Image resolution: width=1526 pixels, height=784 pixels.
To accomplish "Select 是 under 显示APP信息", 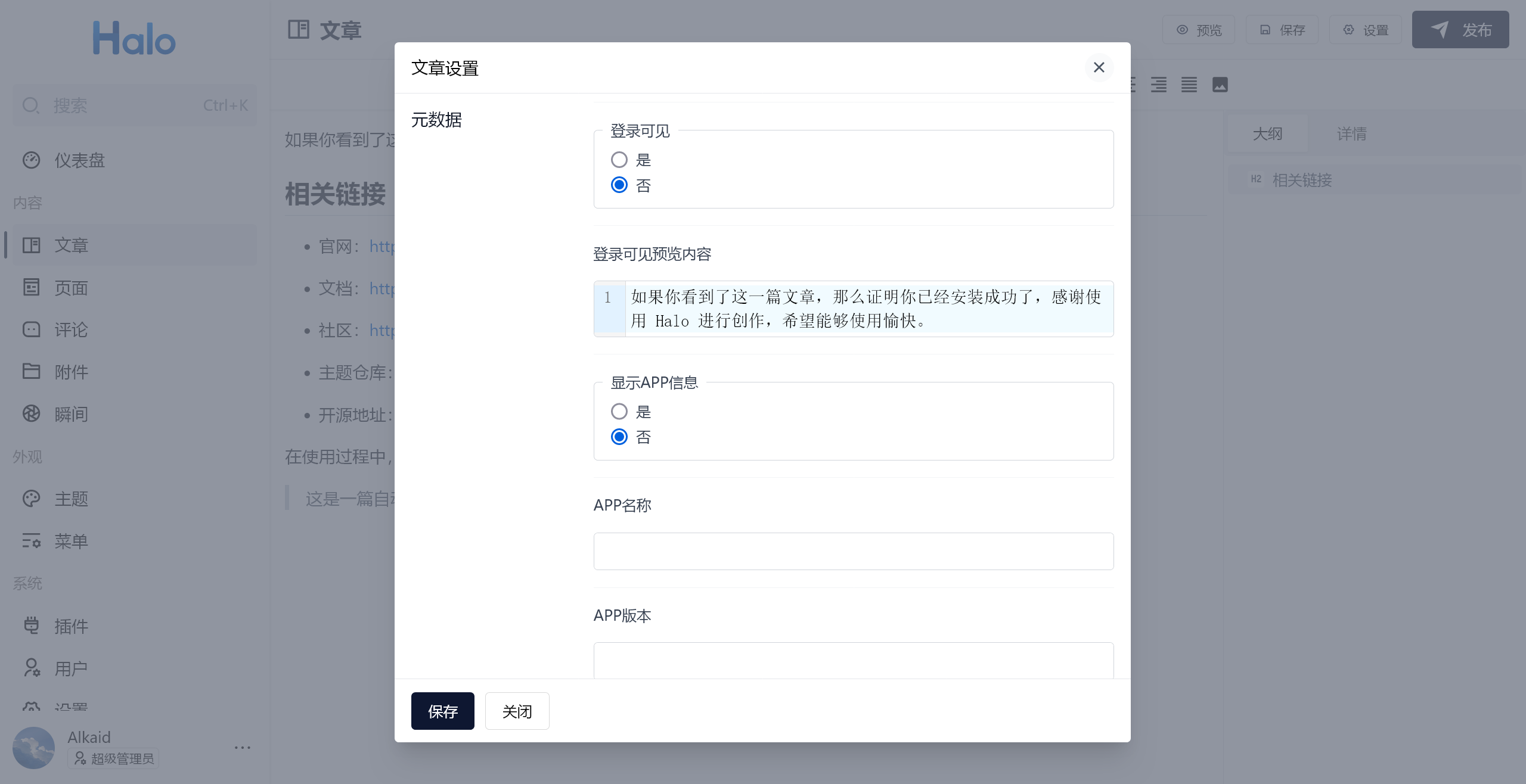I will (x=619, y=412).
